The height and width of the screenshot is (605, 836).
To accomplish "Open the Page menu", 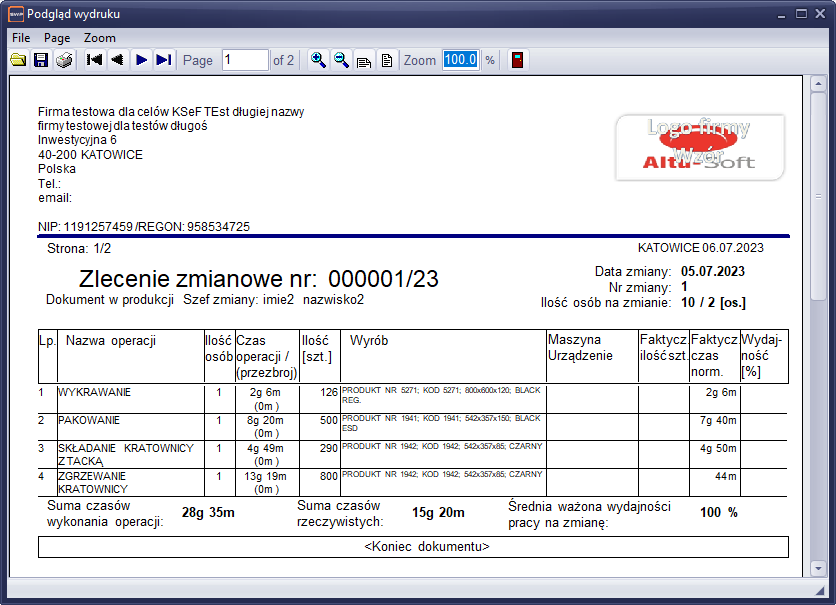I will tap(57, 37).
